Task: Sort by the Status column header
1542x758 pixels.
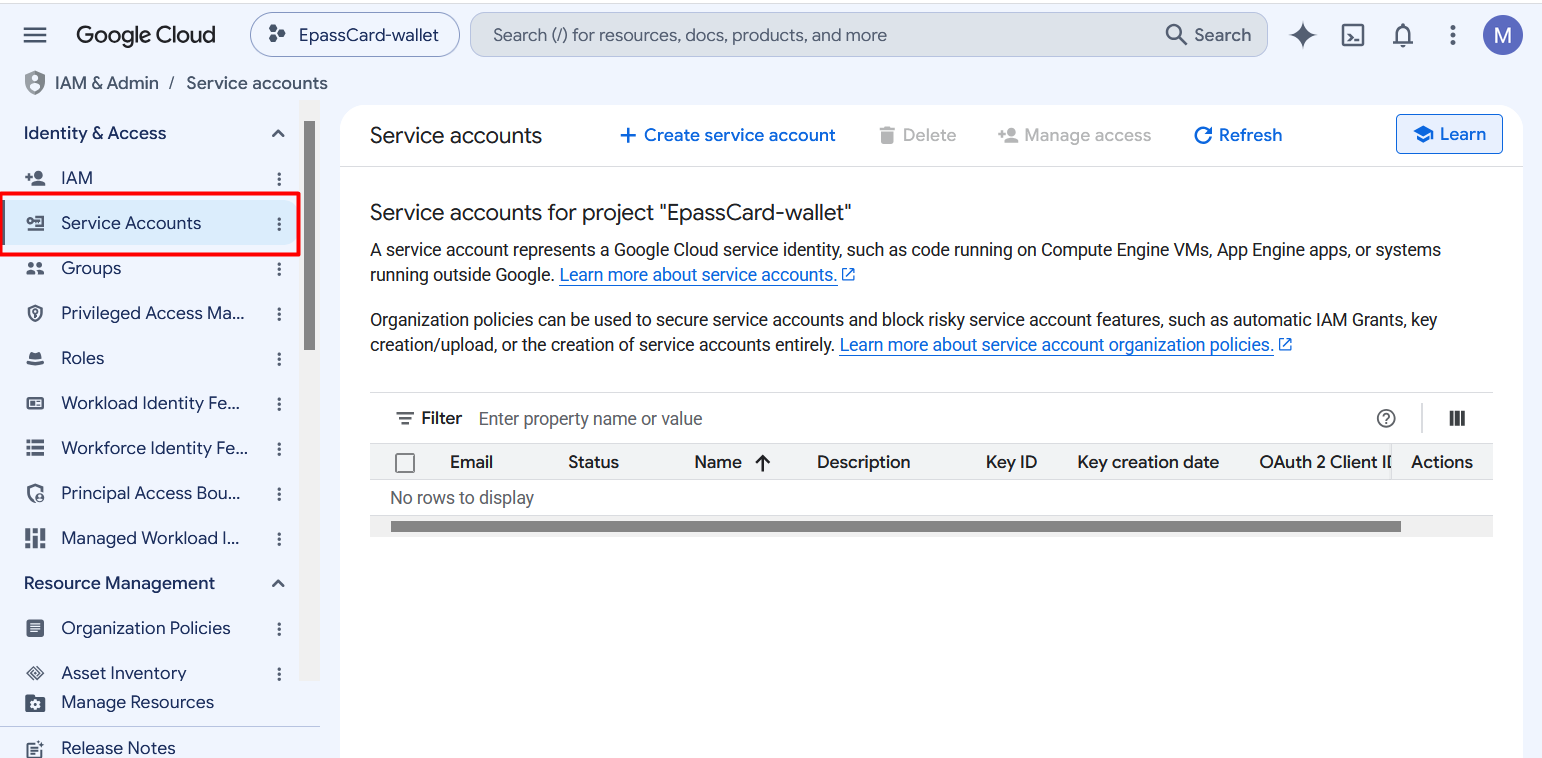Action: click(x=593, y=462)
